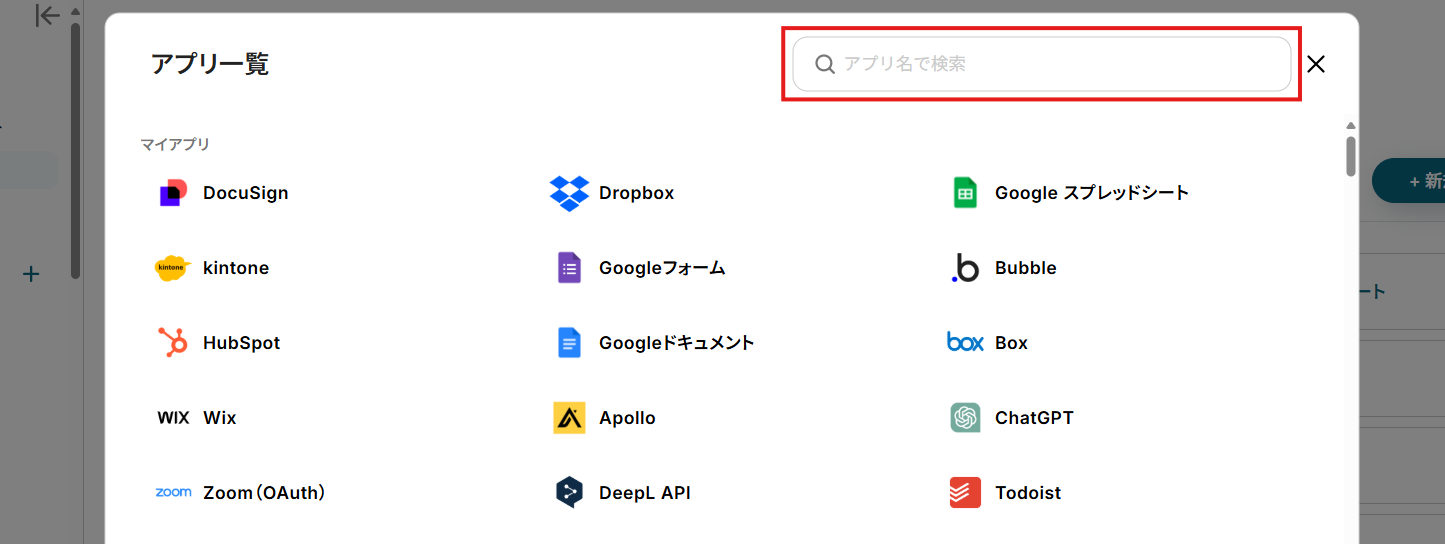Select the Wix app name
This screenshot has width=1445, height=544.
[x=220, y=418]
